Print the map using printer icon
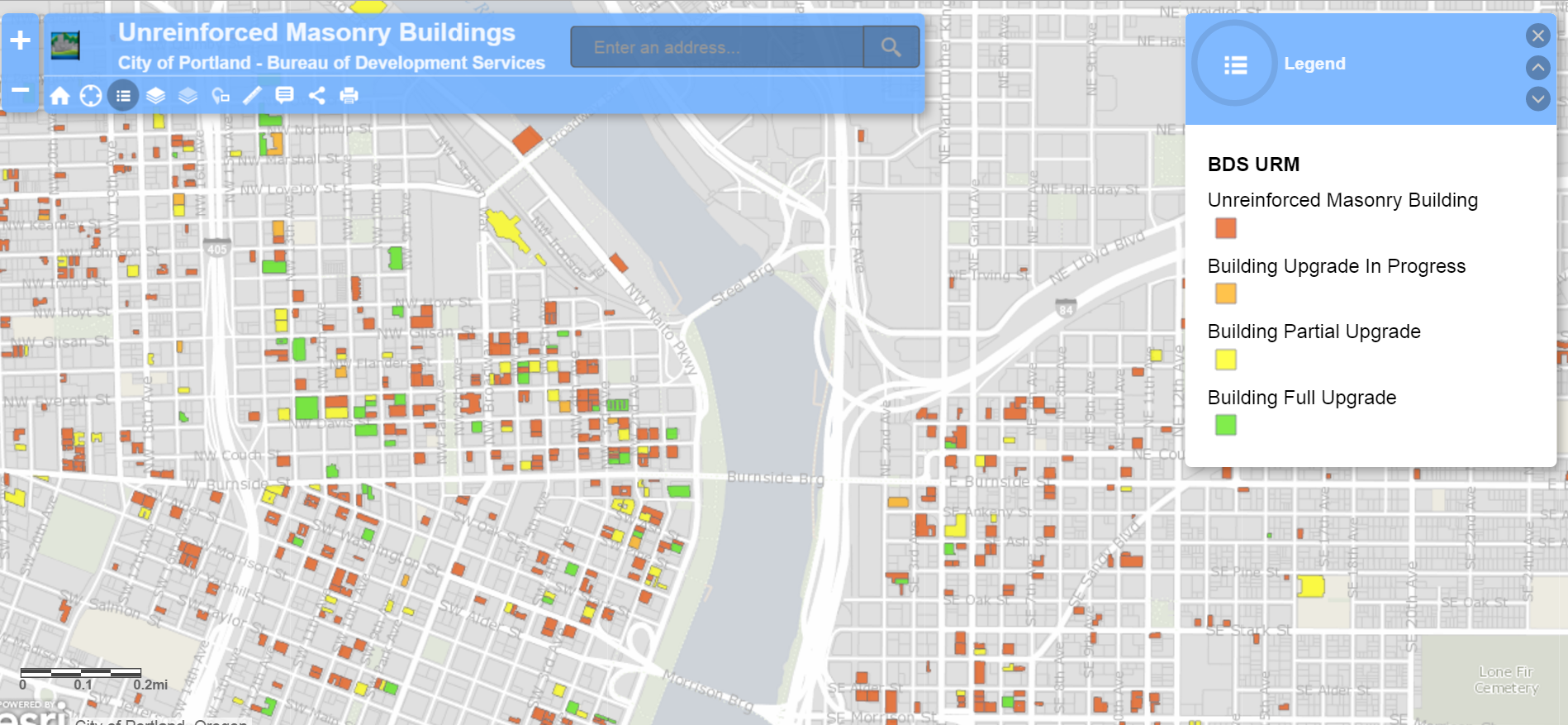The image size is (1568, 725). [349, 96]
